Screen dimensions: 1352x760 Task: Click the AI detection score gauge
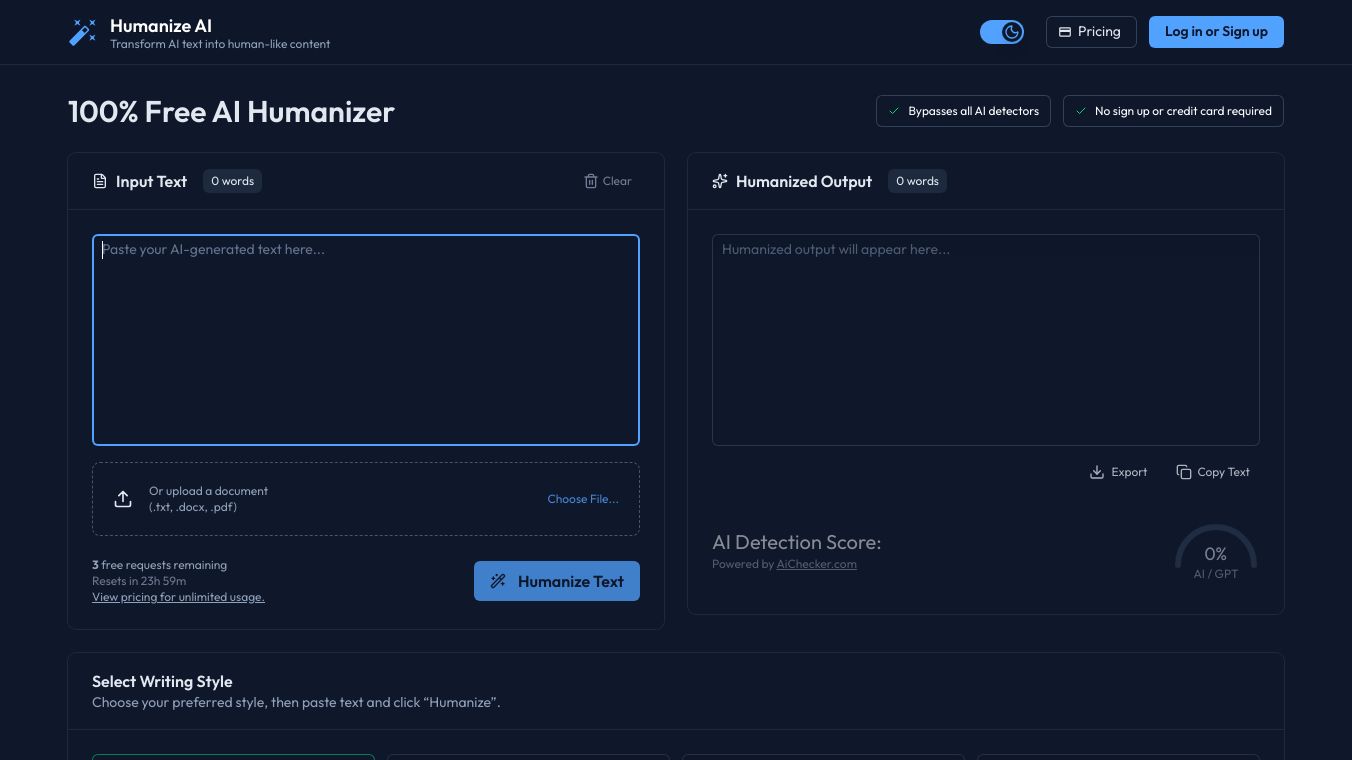pyautogui.click(x=1216, y=553)
